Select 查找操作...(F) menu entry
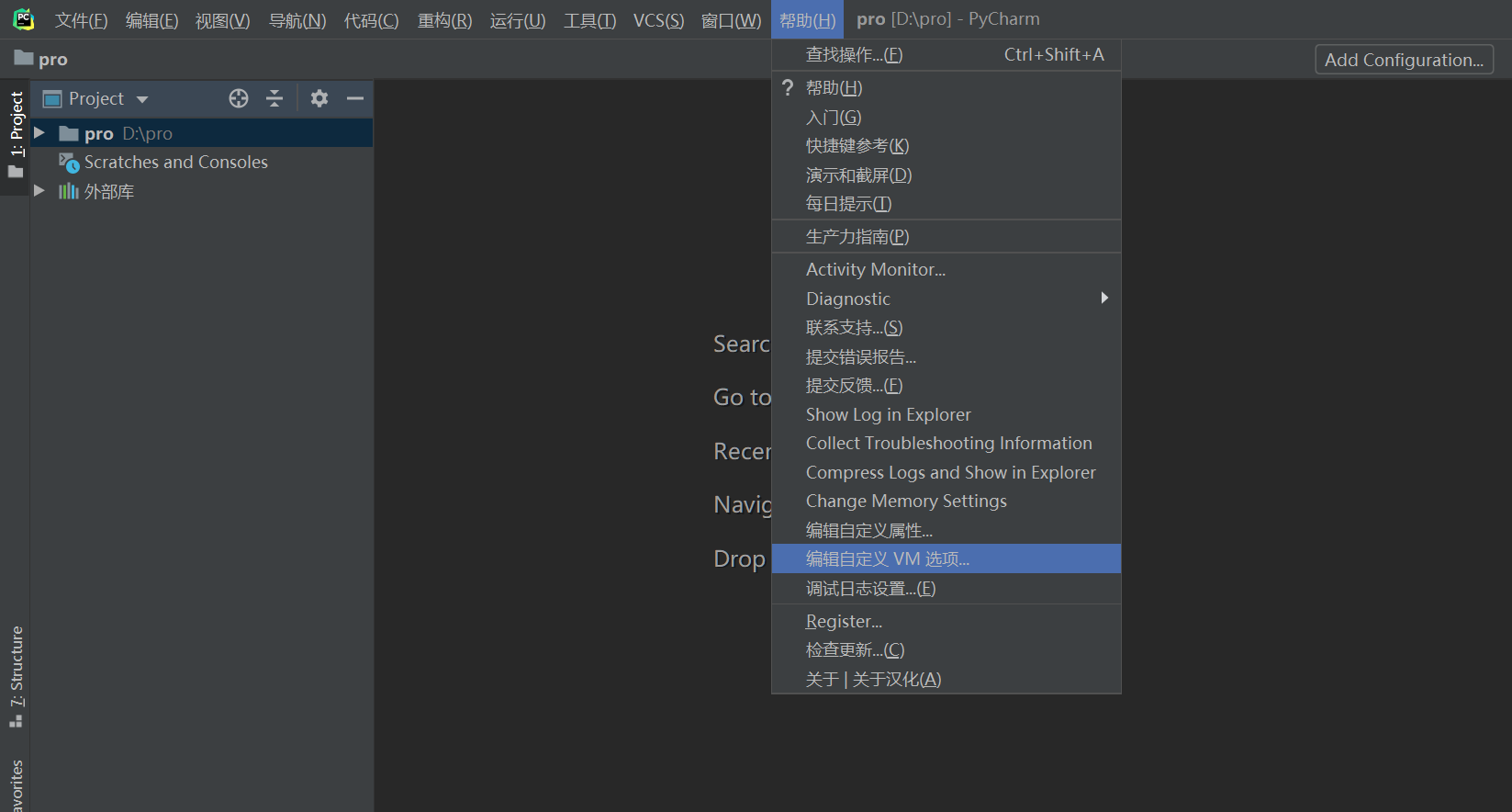Viewport: 1512px width, 812px height. pos(946,54)
